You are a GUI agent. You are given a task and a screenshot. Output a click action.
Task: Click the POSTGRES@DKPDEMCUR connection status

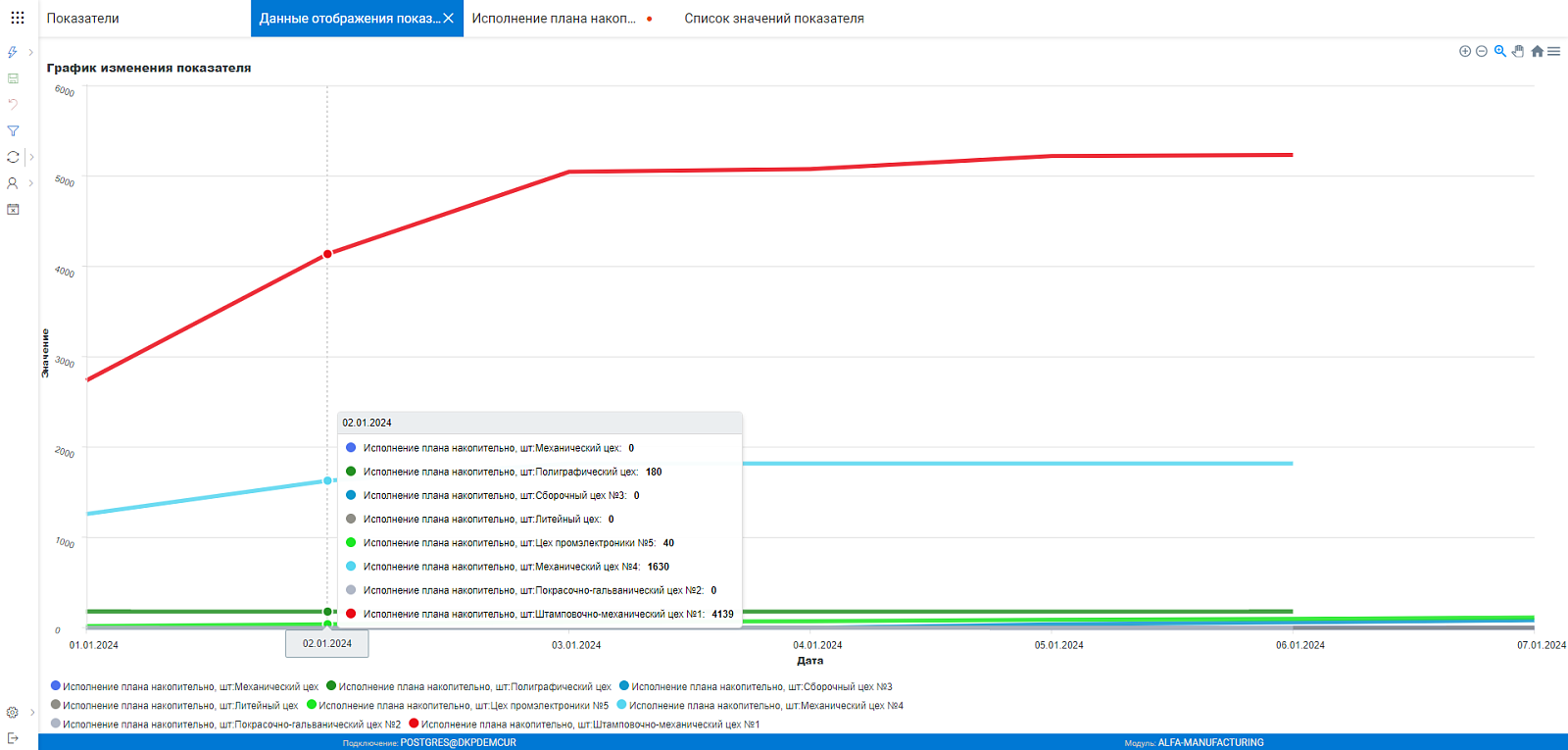tap(458, 743)
